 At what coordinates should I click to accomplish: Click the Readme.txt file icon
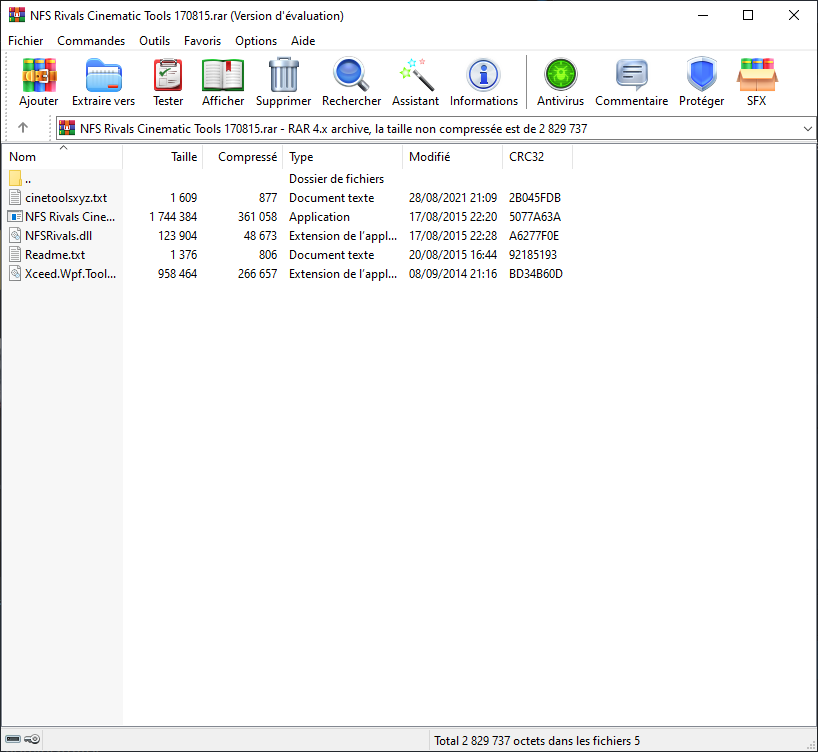[x=15, y=255]
